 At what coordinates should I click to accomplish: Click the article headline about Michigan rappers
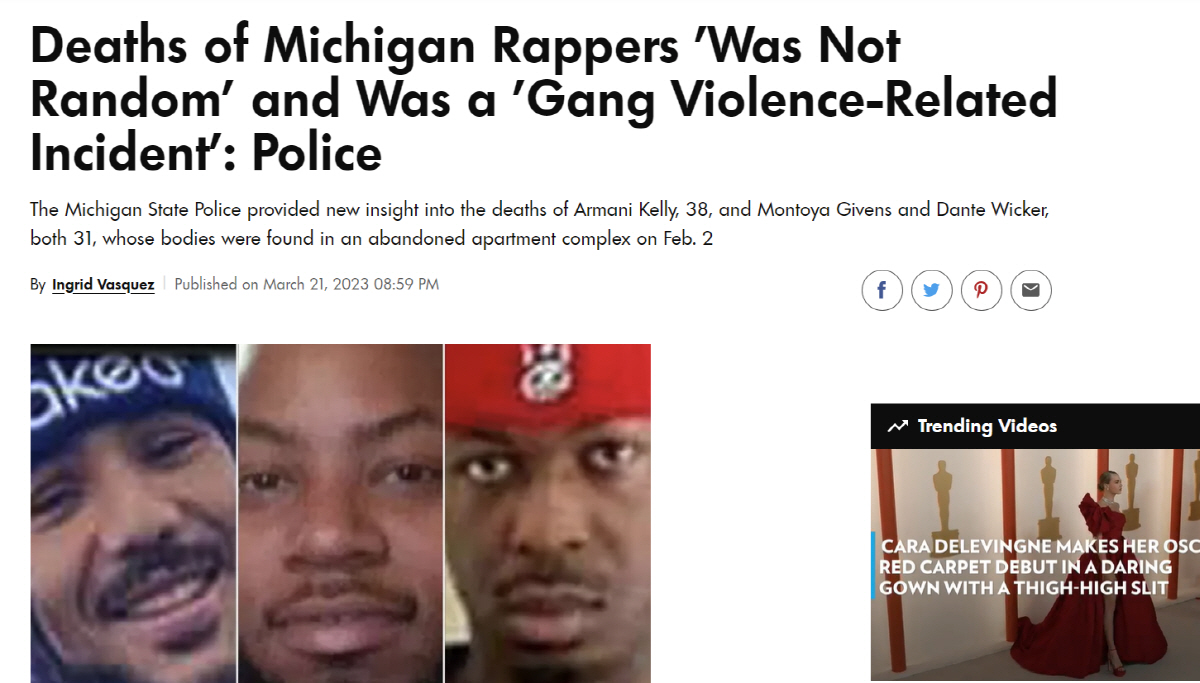(x=543, y=100)
